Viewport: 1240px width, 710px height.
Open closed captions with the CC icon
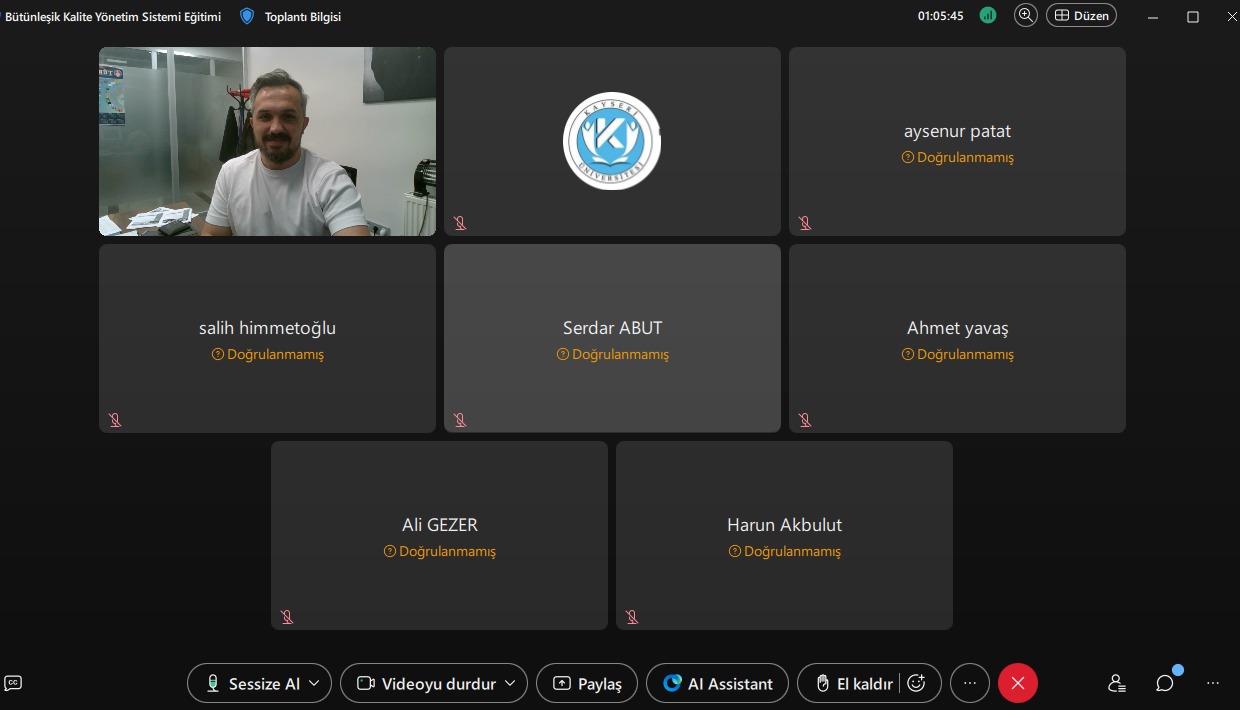tap(13, 683)
